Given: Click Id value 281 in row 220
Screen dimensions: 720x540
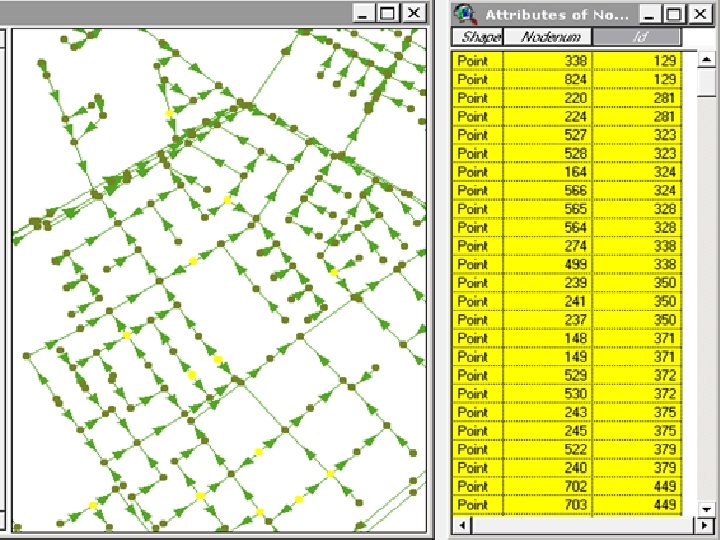Looking at the screenshot, I should (x=637, y=97).
